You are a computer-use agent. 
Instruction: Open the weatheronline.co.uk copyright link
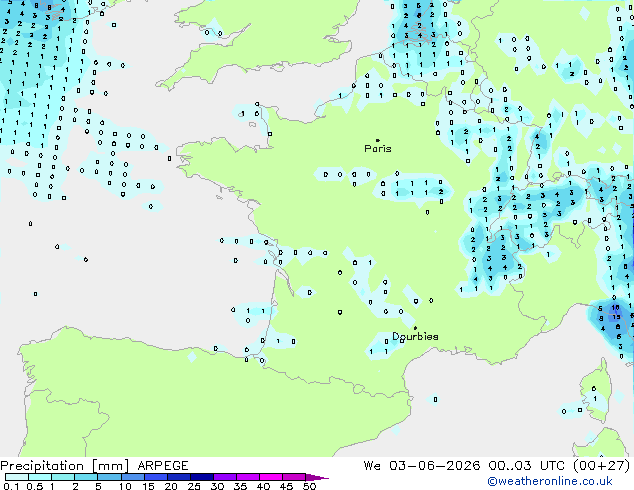(549, 481)
